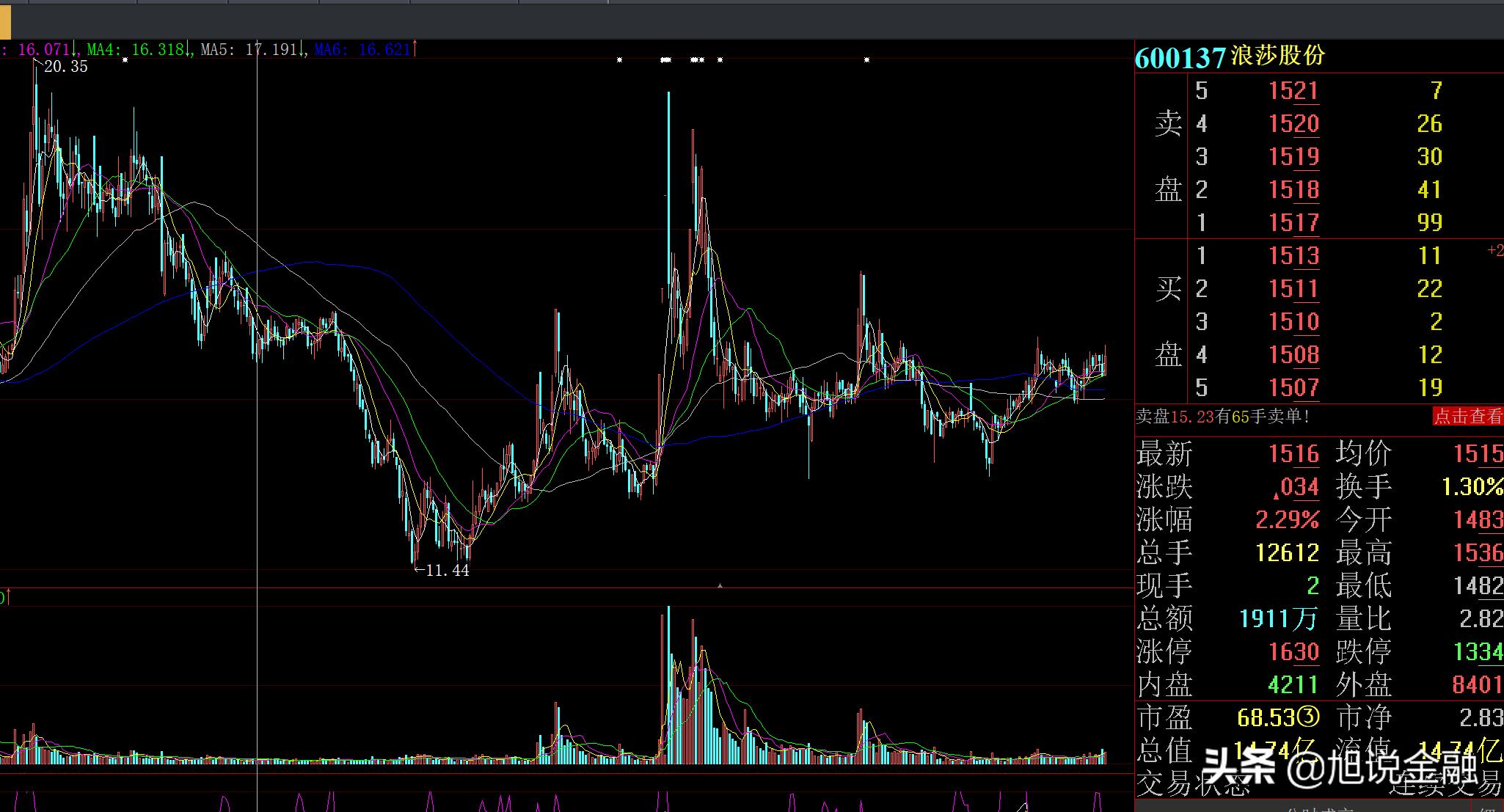Select sell level 5 price 1521
This screenshot has width=1504, height=812.
(x=1293, y=91)
